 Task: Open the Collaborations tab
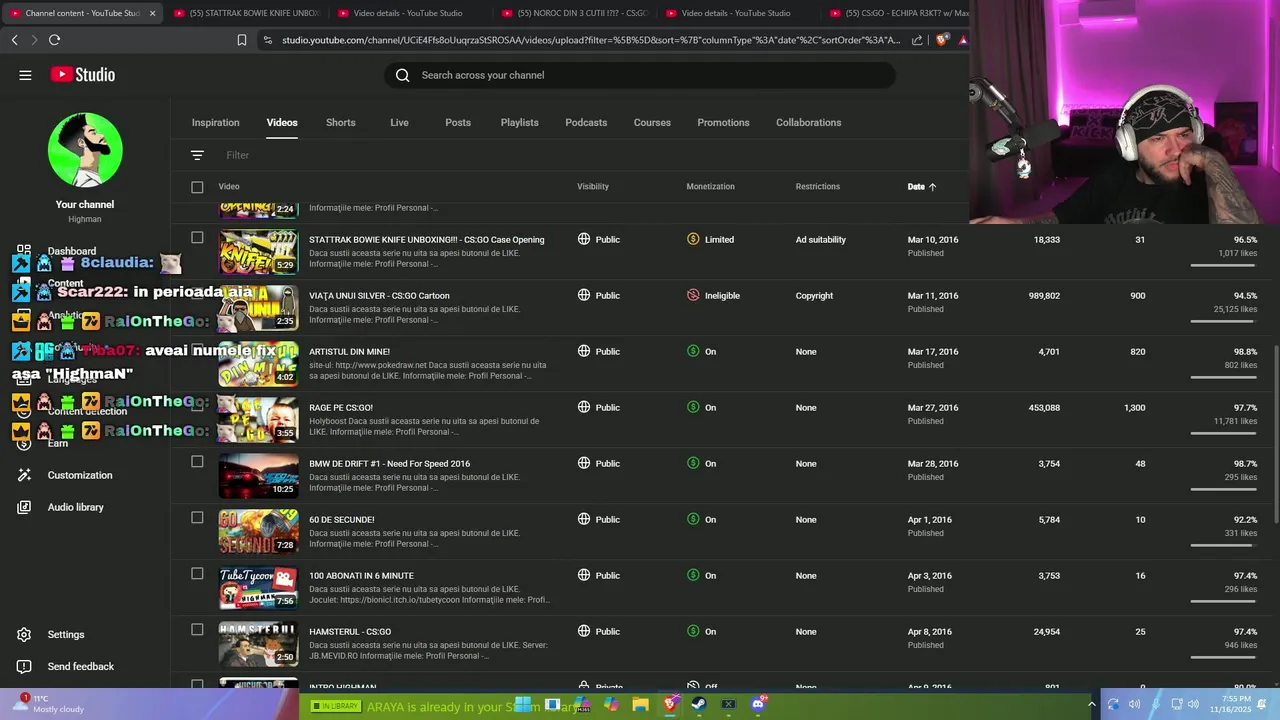pyautogui.click(x=808, y=122)
